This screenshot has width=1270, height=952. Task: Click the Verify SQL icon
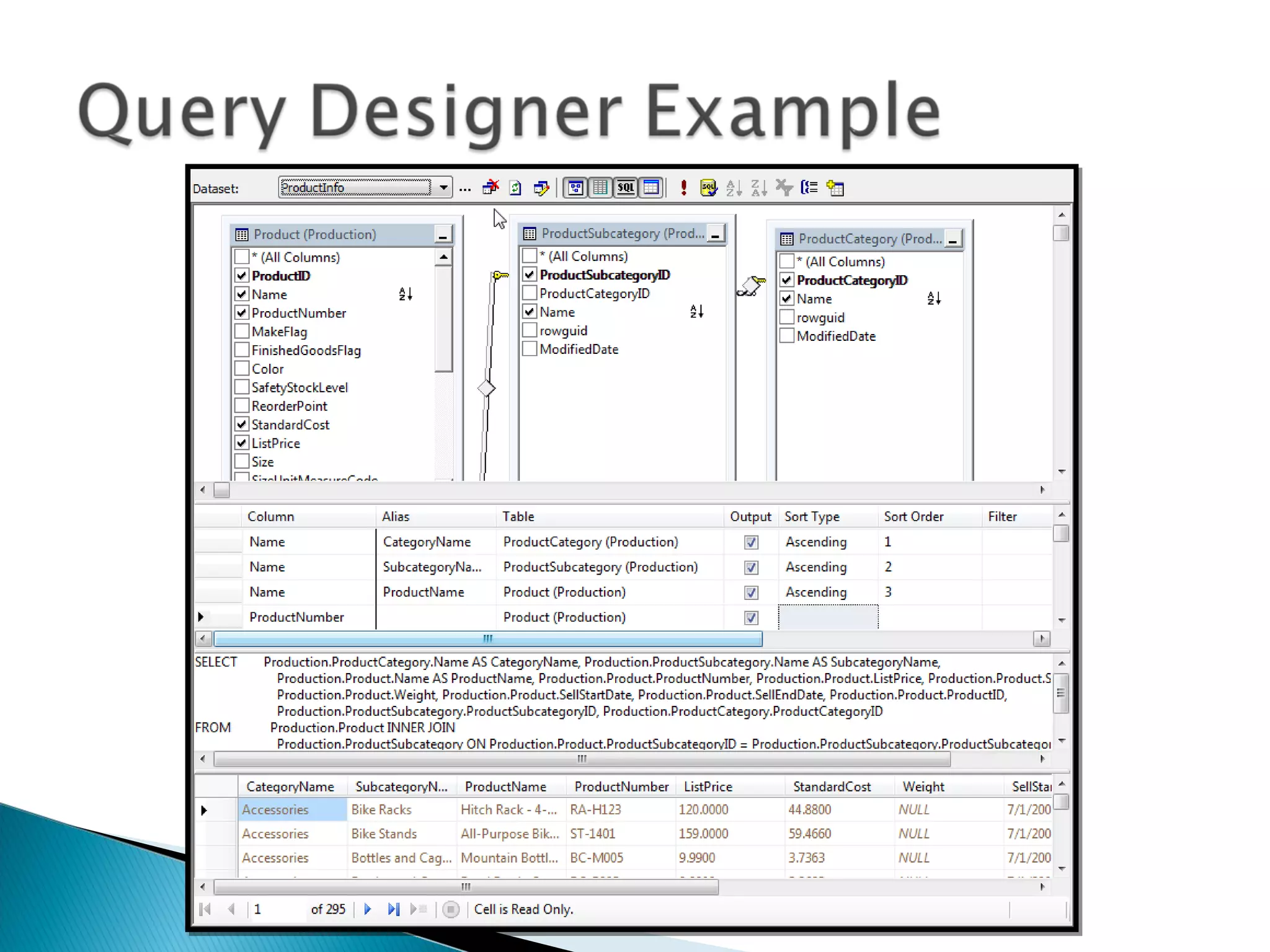[x=708, y=188]
